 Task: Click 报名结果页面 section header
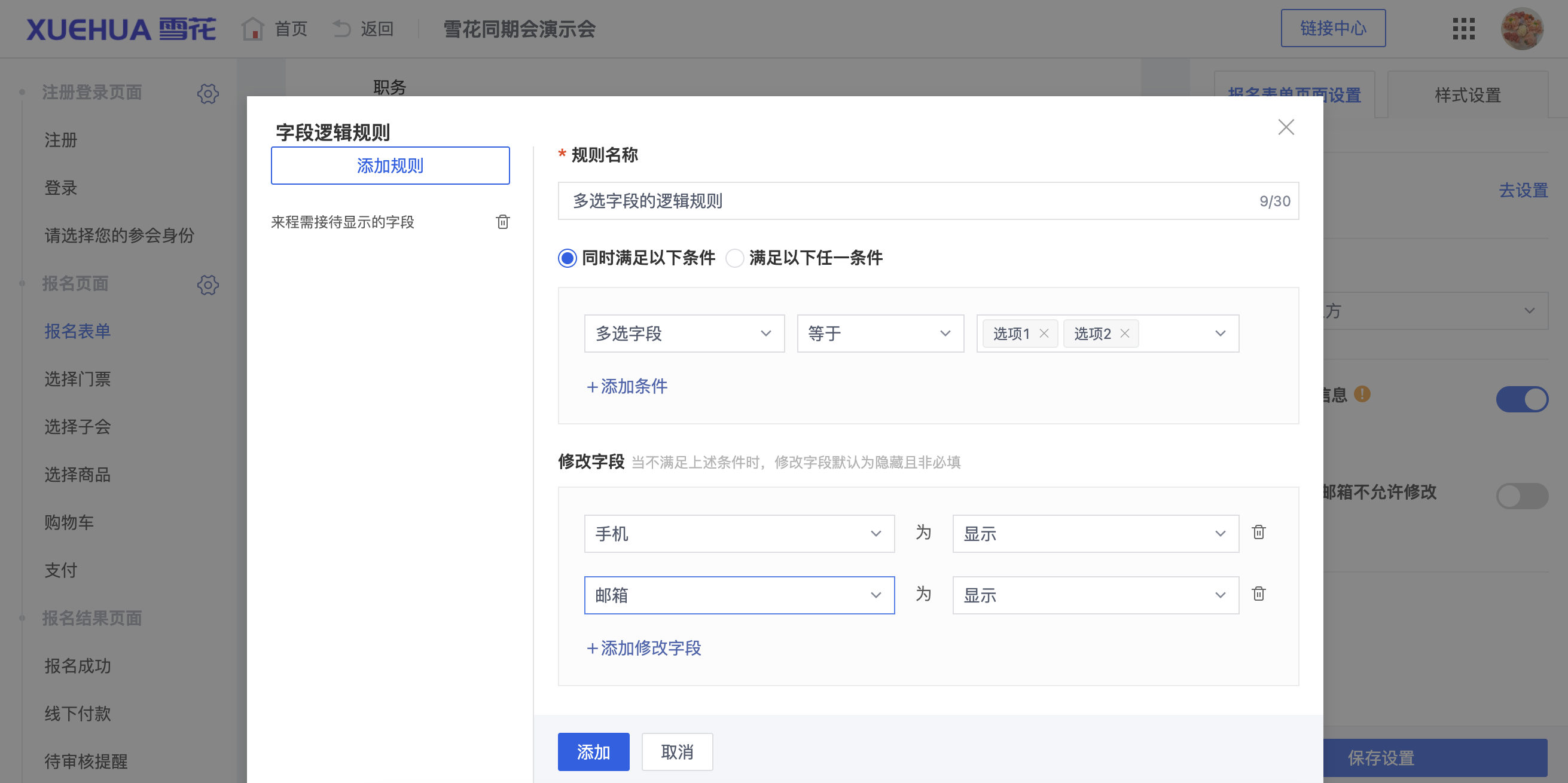coord(92,618)
